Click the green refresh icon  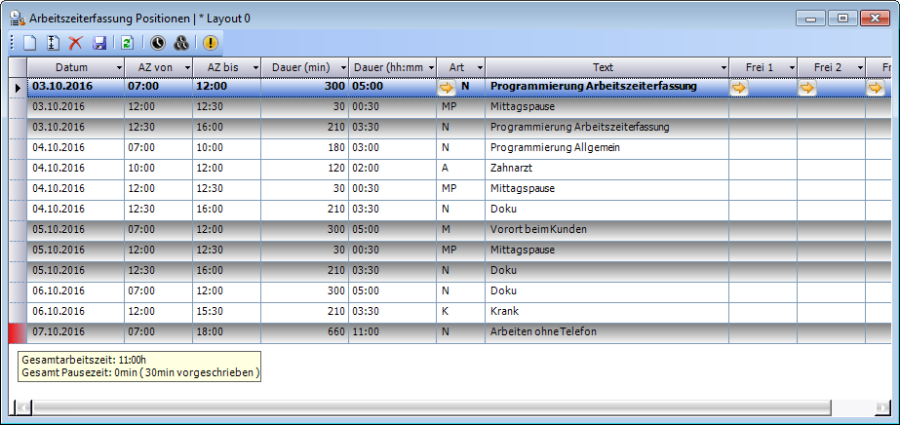point(127,43)
